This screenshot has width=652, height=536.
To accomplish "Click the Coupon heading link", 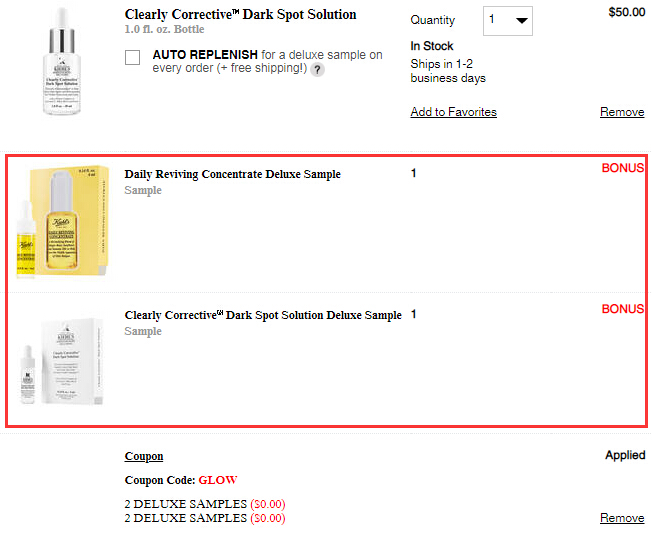I will click(144, 456).
